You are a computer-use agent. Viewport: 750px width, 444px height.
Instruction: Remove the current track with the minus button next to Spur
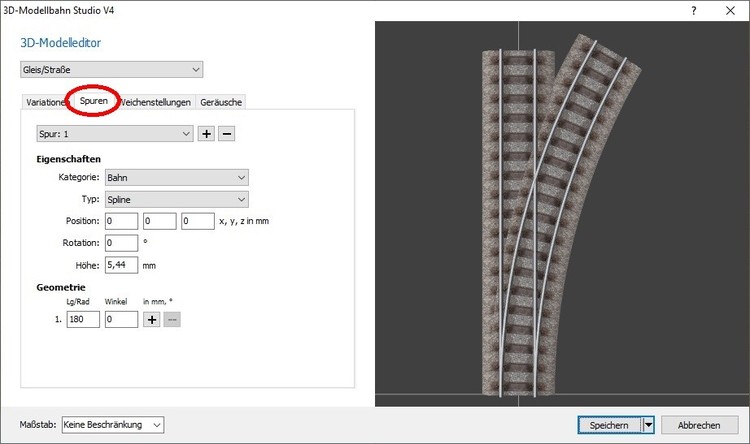pos(226,134)
